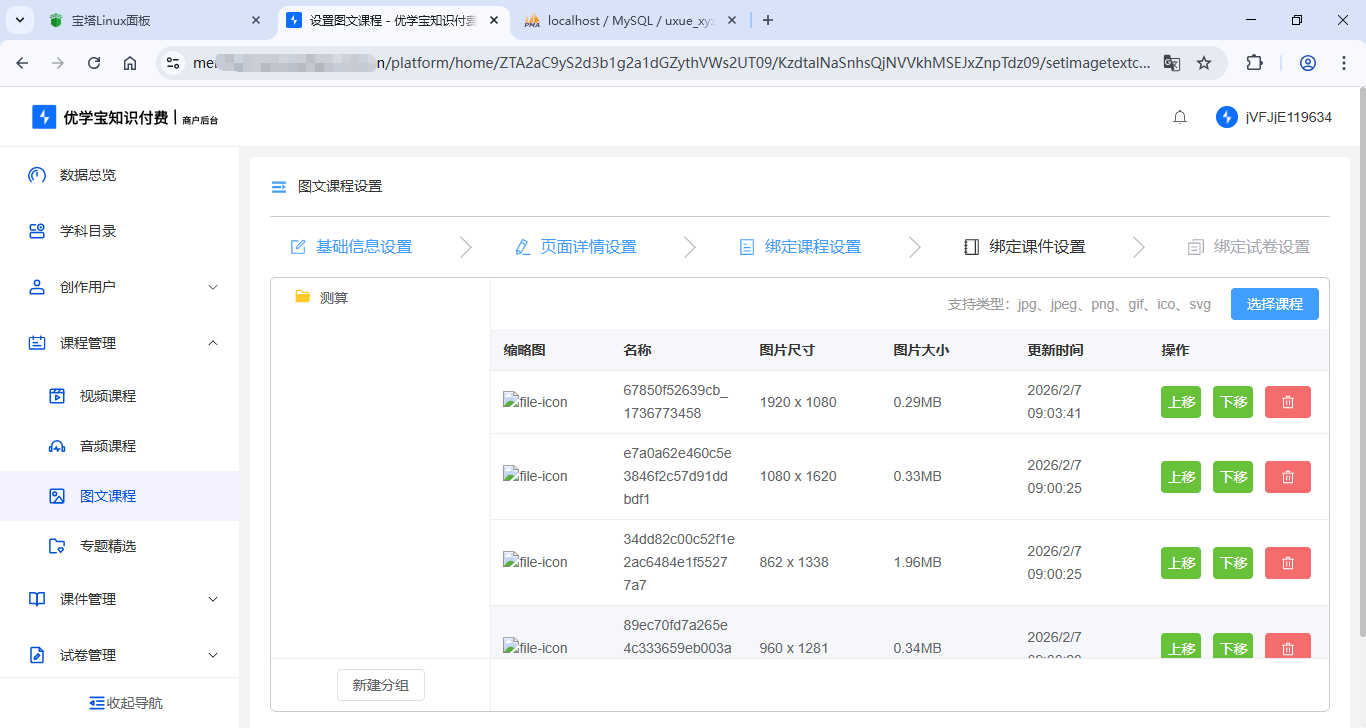The width and height of the screenshot is (1366, 728).
Task: Click the yellow 测算 folder icon
Action: 304,296
